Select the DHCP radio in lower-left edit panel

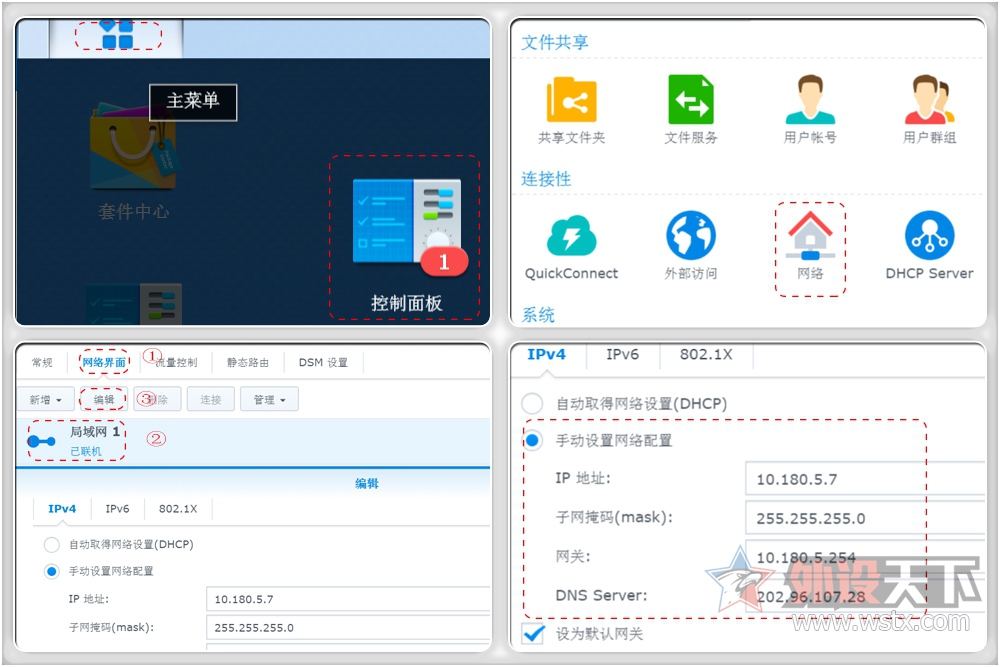52,545
